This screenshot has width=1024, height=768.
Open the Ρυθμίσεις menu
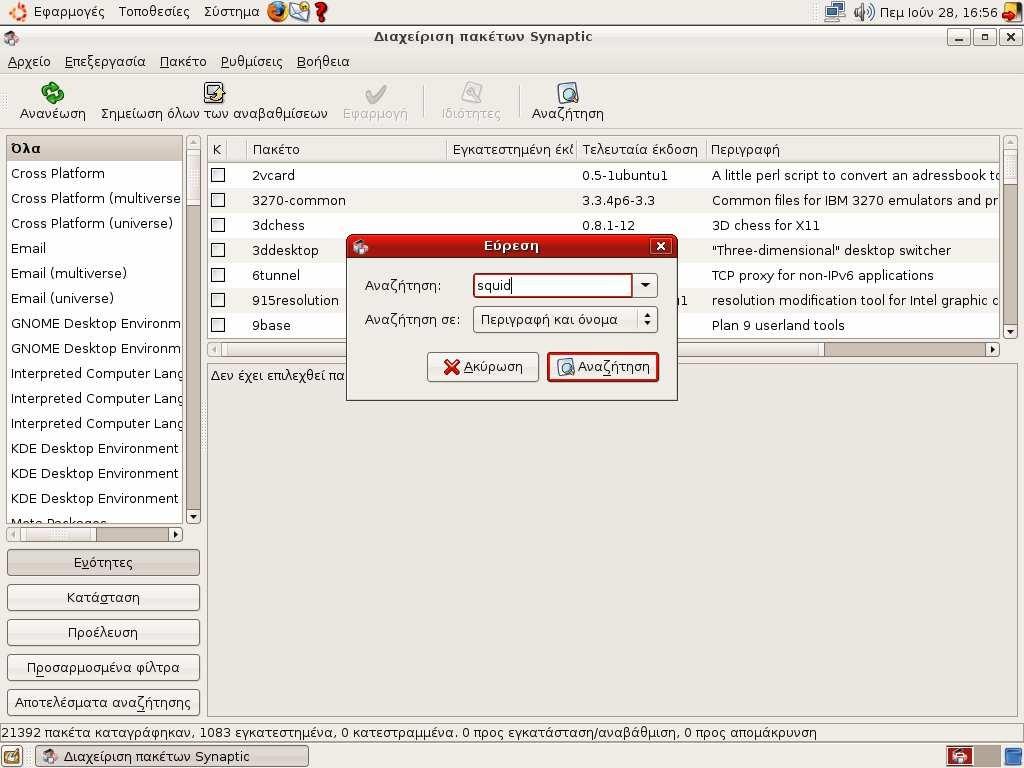251,61
